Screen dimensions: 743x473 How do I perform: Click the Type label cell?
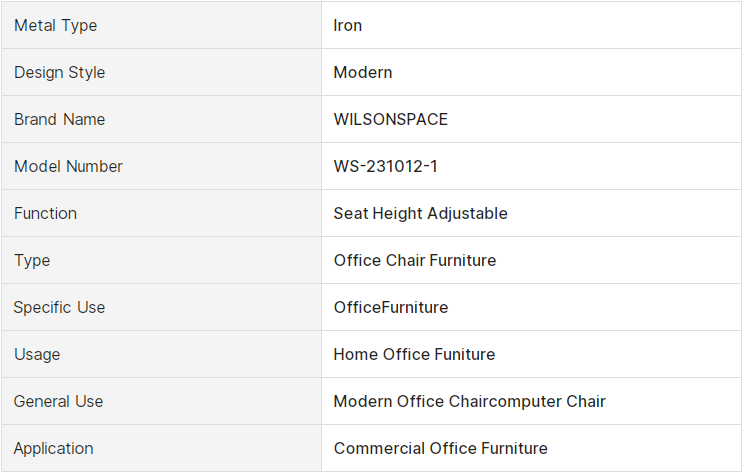tap(161, 260)
